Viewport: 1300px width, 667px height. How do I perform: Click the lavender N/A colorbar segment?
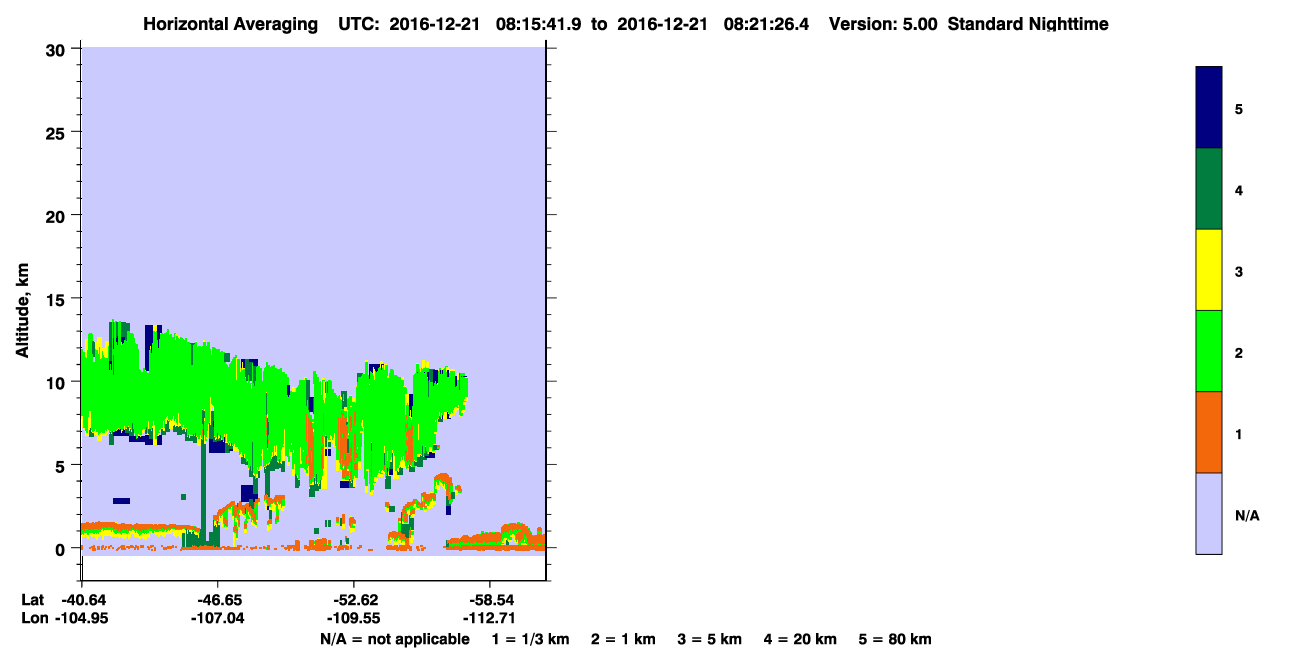pyautogui.click(x=1209, y=513)
